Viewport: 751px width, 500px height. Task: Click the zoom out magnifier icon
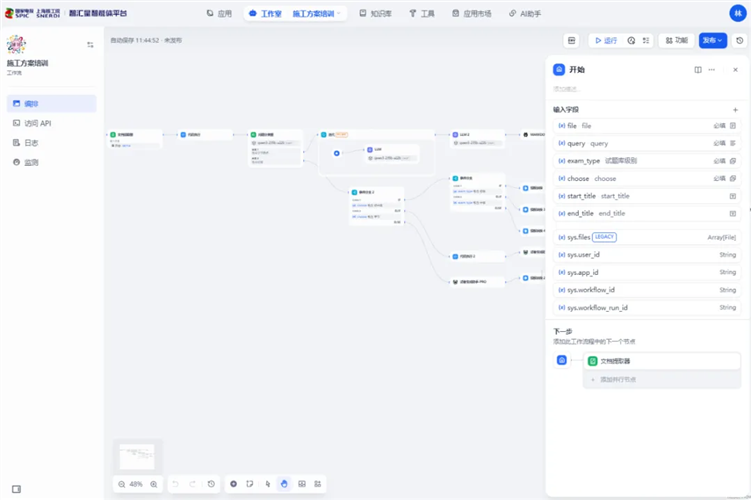[122, 484]
